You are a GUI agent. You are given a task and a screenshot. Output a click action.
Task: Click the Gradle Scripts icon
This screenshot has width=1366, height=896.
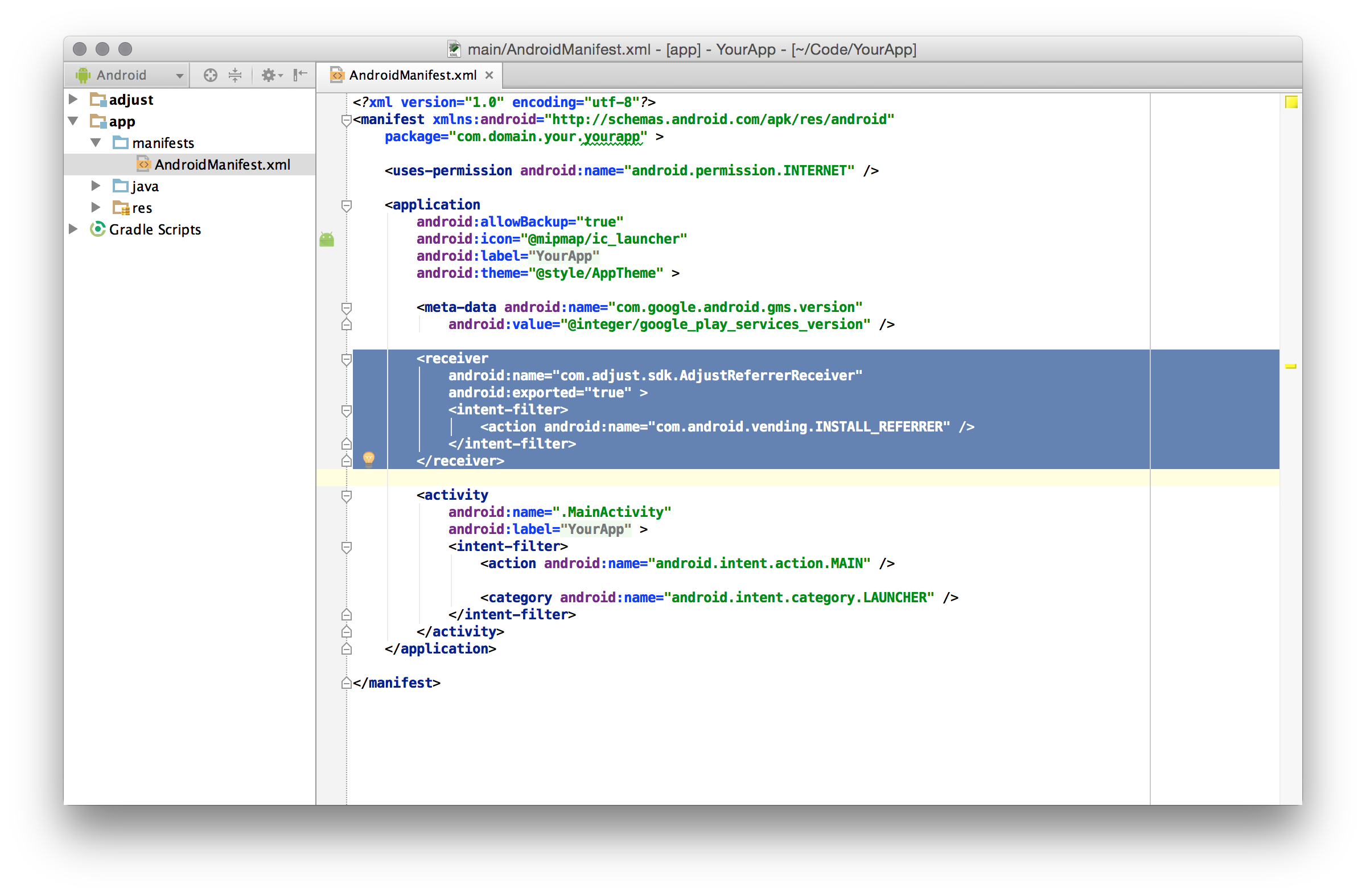97,229
